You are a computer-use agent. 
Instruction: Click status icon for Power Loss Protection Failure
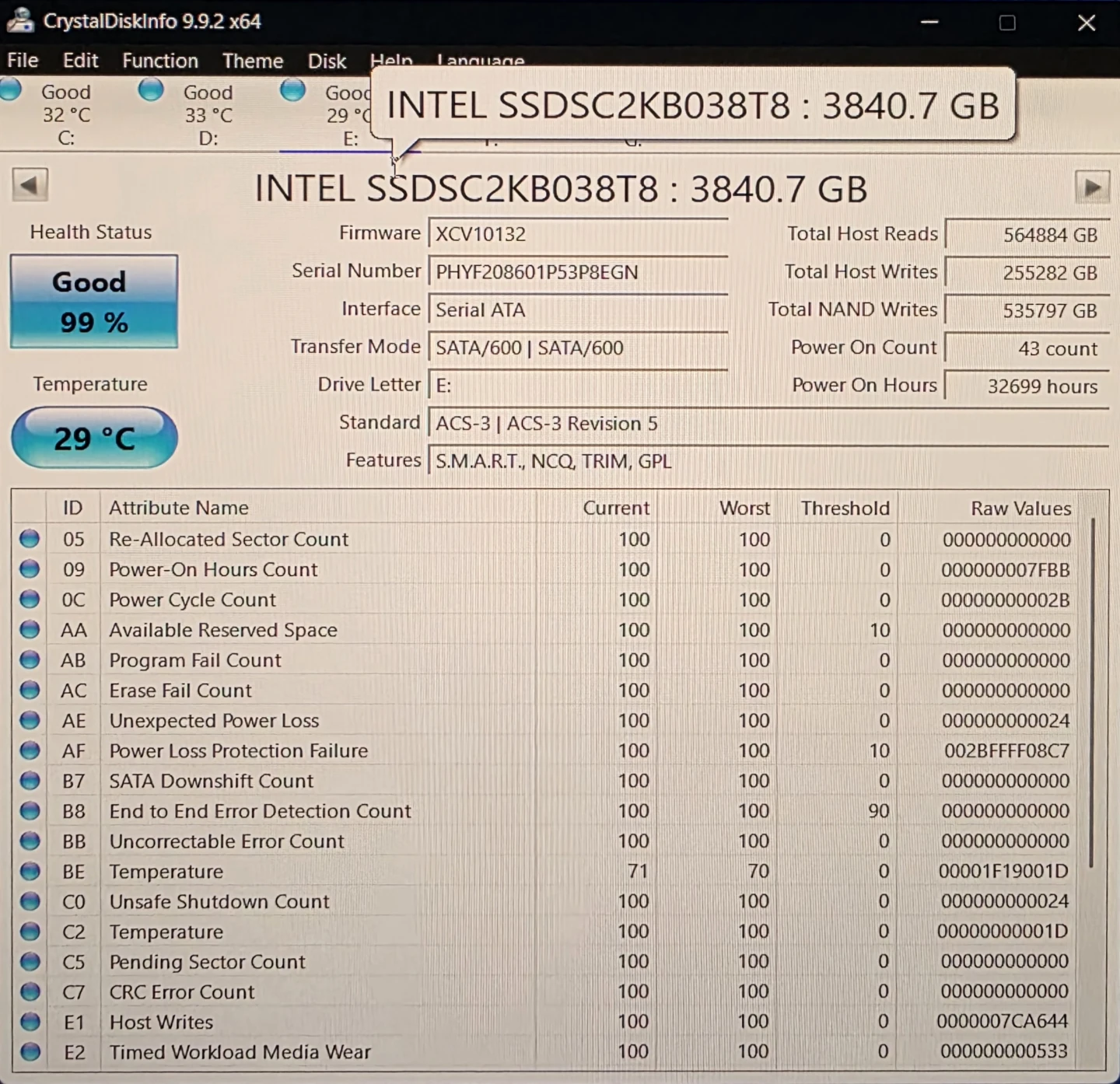[x=30, y=750]
